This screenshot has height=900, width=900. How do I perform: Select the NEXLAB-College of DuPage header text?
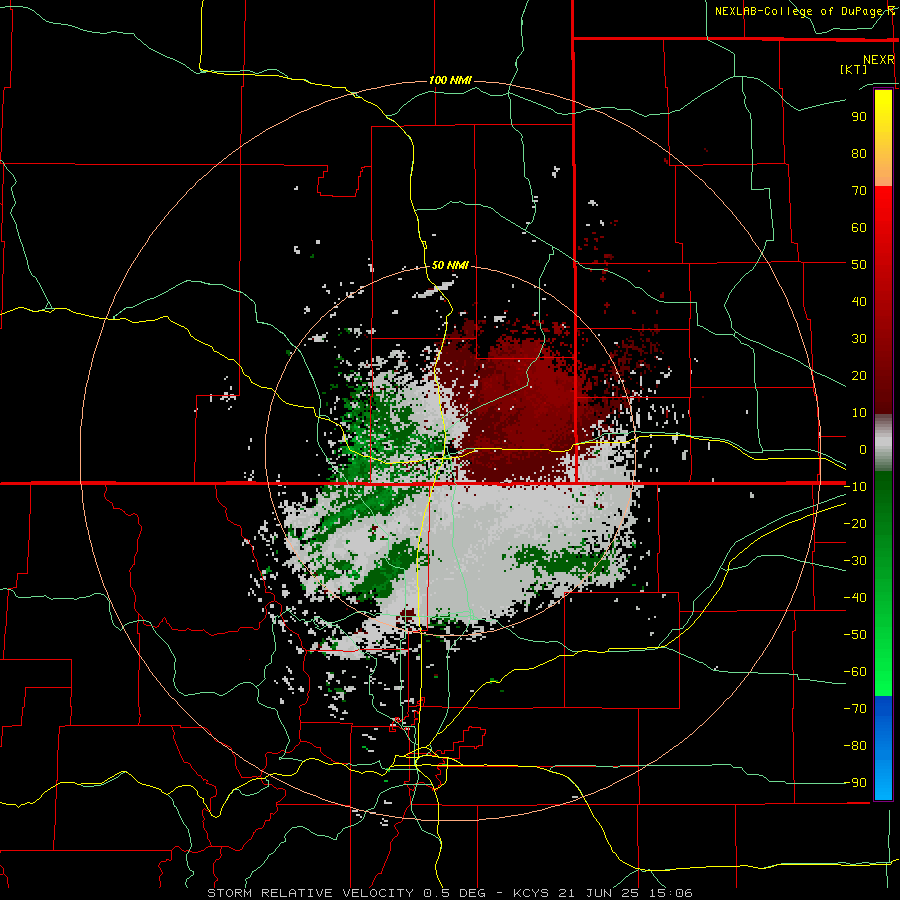pos(802,11)
